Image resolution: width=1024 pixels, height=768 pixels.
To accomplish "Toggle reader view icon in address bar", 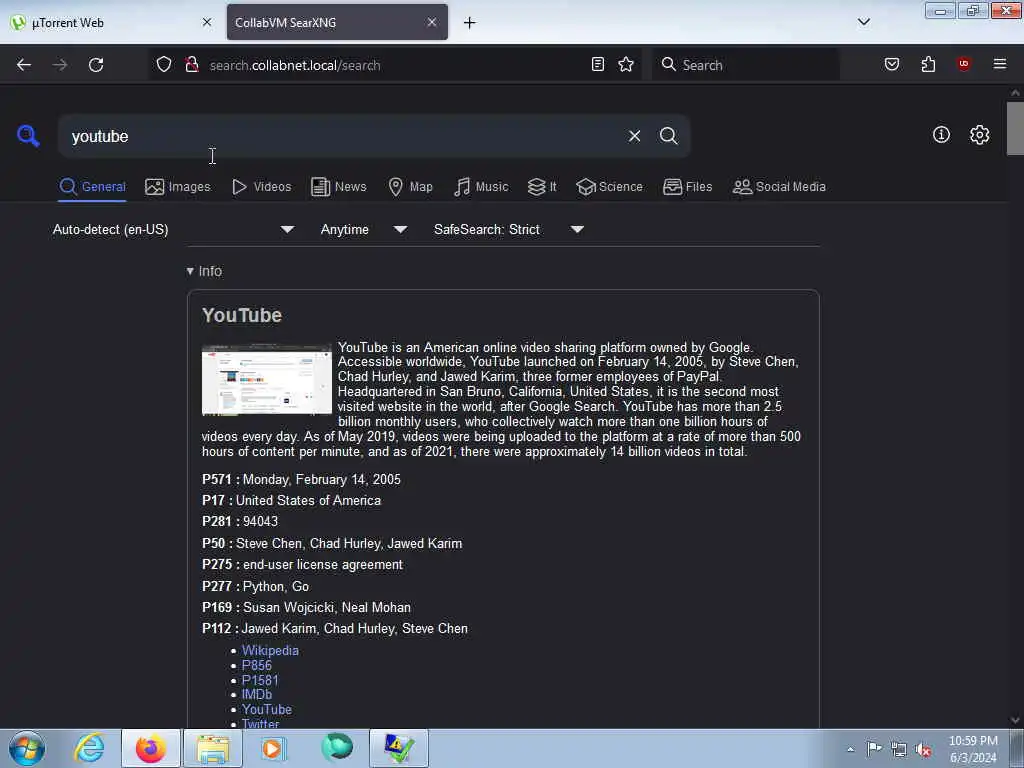I will click(x=598, y=65).
